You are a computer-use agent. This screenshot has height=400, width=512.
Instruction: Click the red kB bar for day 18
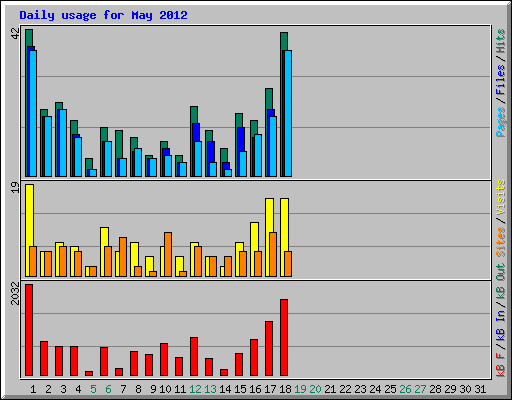click(x=284, y=338)
